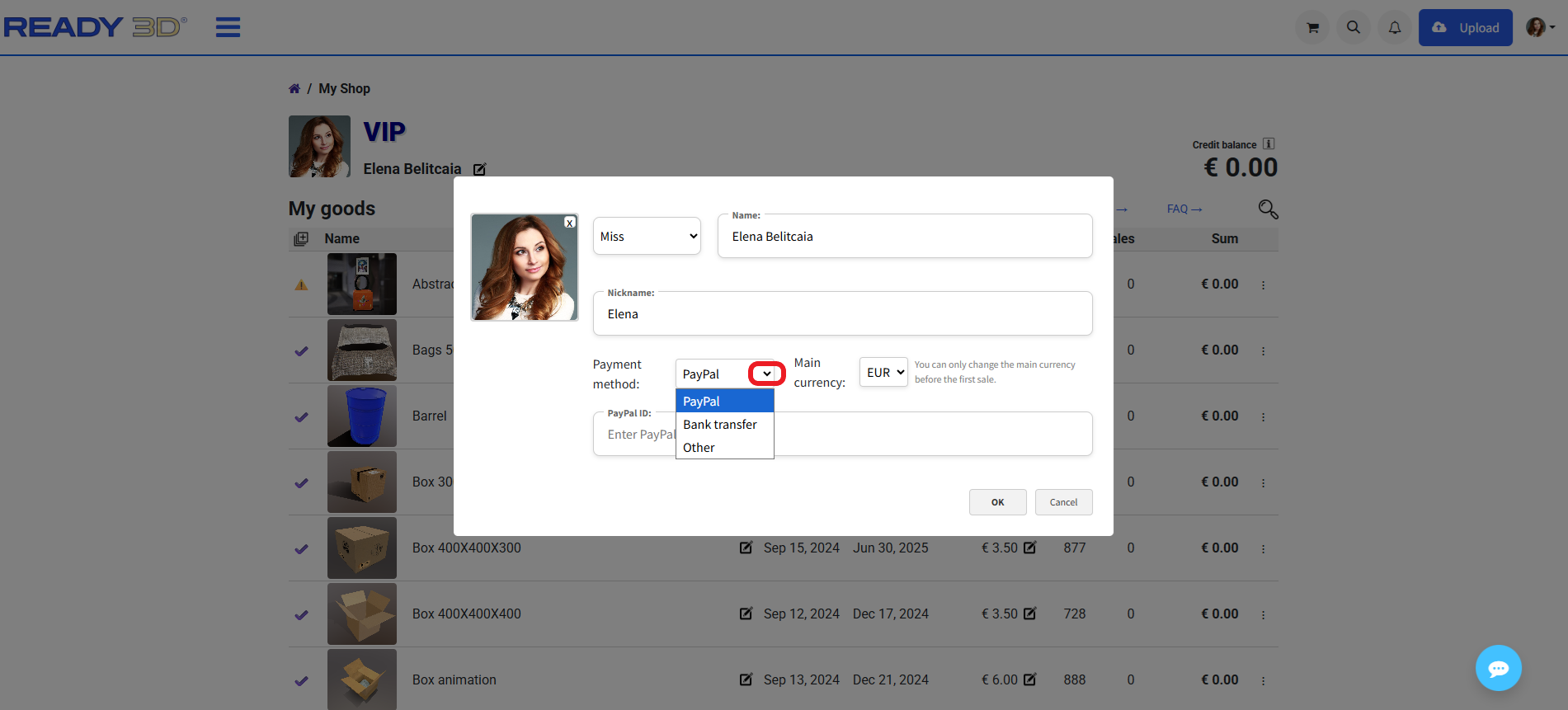Open options menu for Barrel row
This screenshot has width=1568, height=710.
pyautogui.click(x=1263, y=416)
